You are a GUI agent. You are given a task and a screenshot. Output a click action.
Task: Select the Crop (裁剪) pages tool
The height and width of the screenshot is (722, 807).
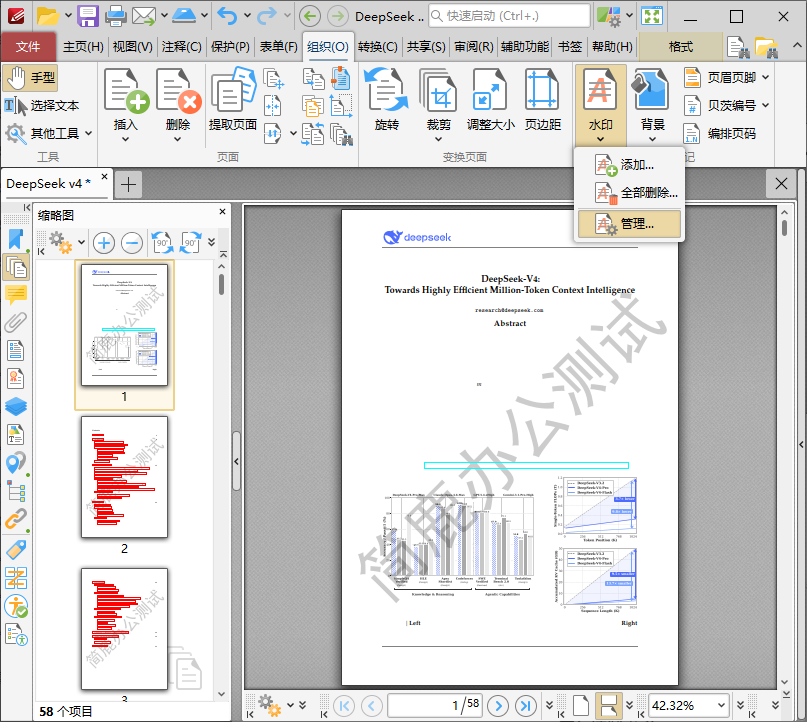pos(438,98)
